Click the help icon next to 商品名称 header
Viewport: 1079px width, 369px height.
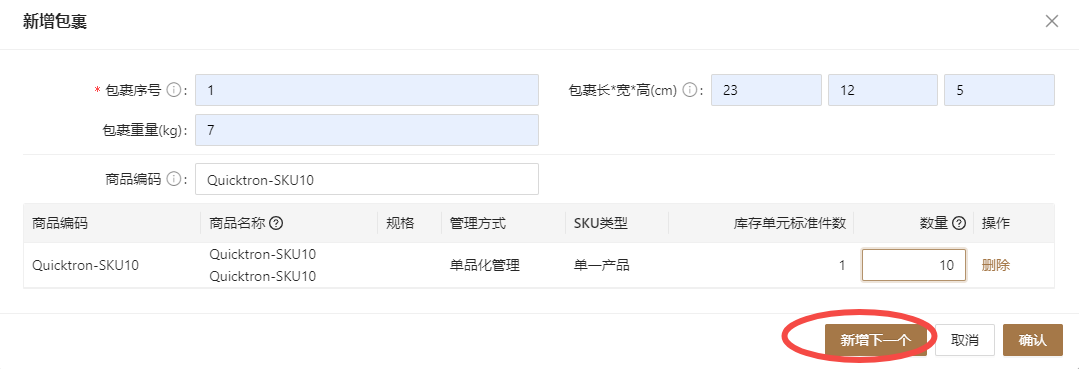[276, 223]
